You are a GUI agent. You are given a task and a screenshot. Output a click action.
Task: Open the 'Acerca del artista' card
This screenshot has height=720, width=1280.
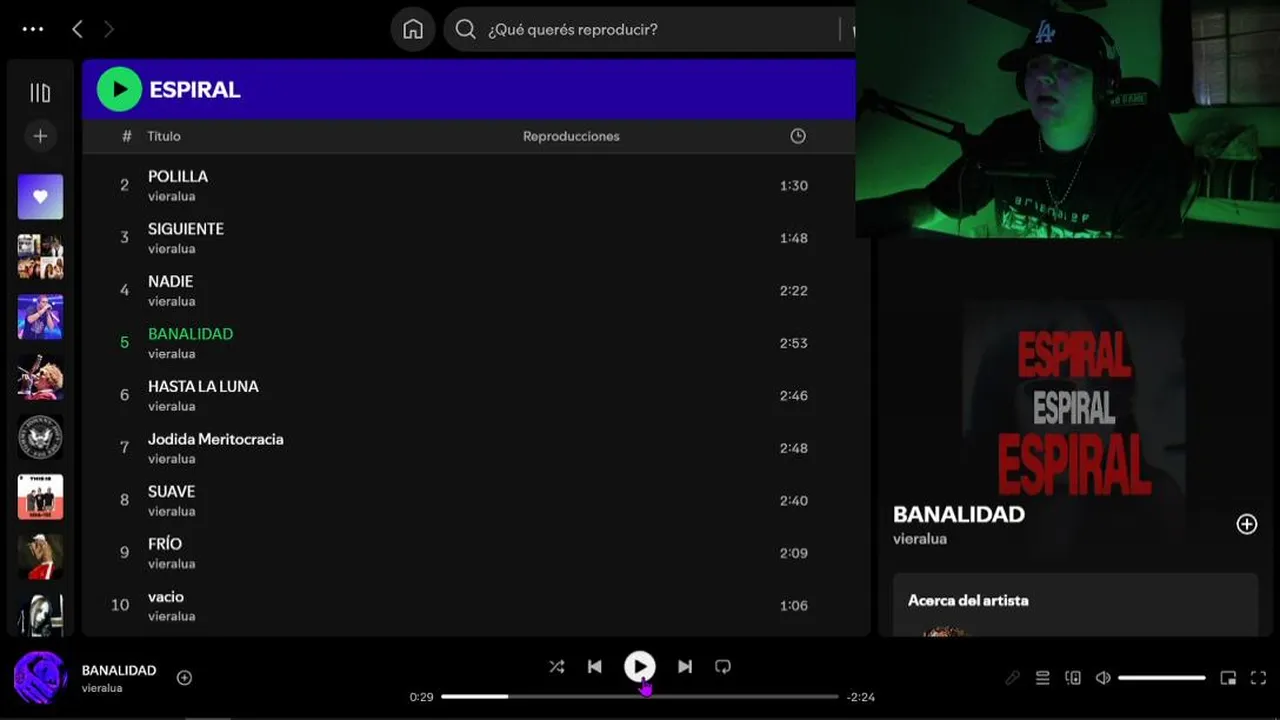1075,604
